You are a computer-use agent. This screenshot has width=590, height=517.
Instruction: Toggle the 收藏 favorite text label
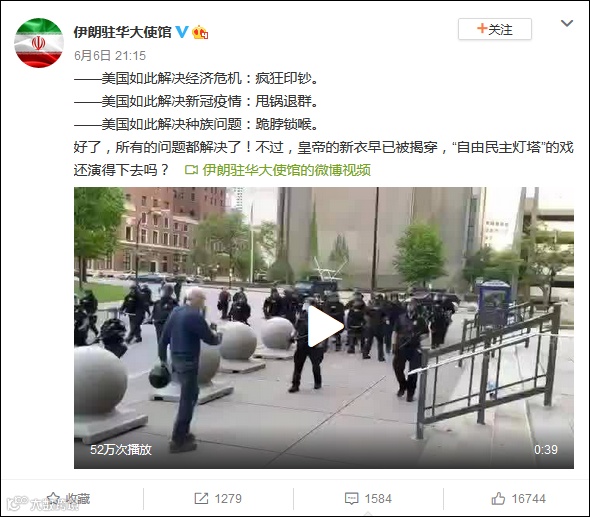pos(78,499)
